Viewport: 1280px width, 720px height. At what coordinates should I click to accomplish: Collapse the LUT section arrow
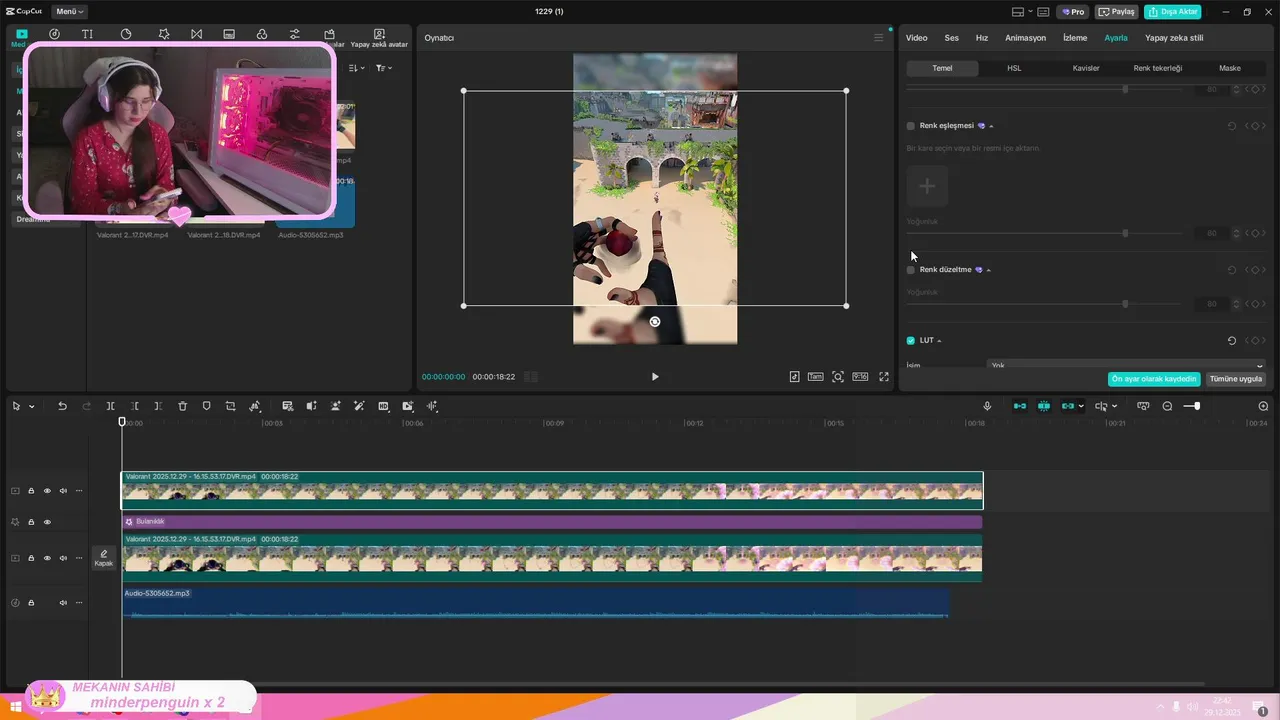click(939, 341)
